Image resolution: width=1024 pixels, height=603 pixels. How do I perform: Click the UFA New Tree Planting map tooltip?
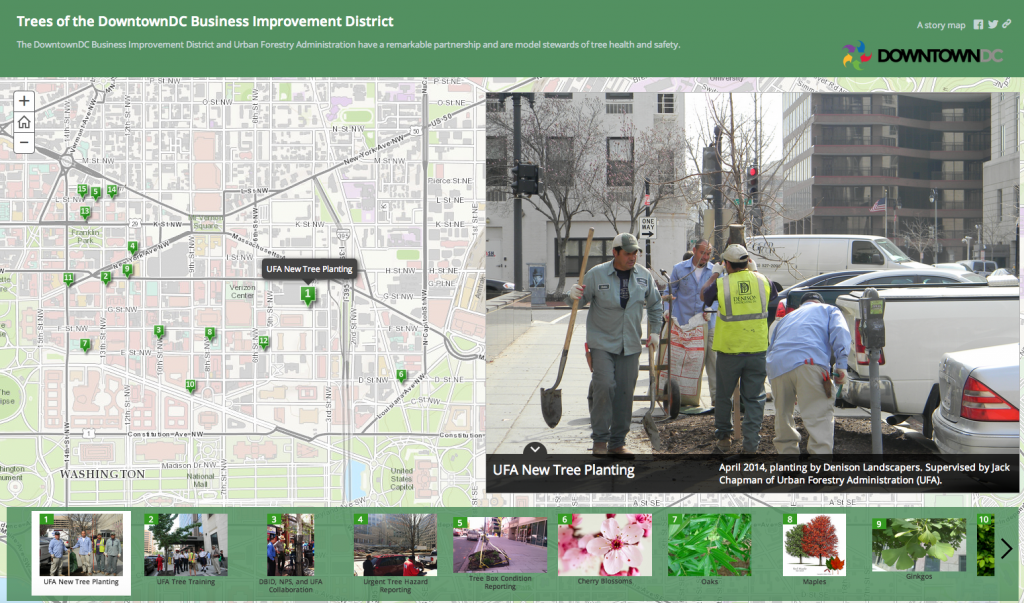(x=308, y=268)
